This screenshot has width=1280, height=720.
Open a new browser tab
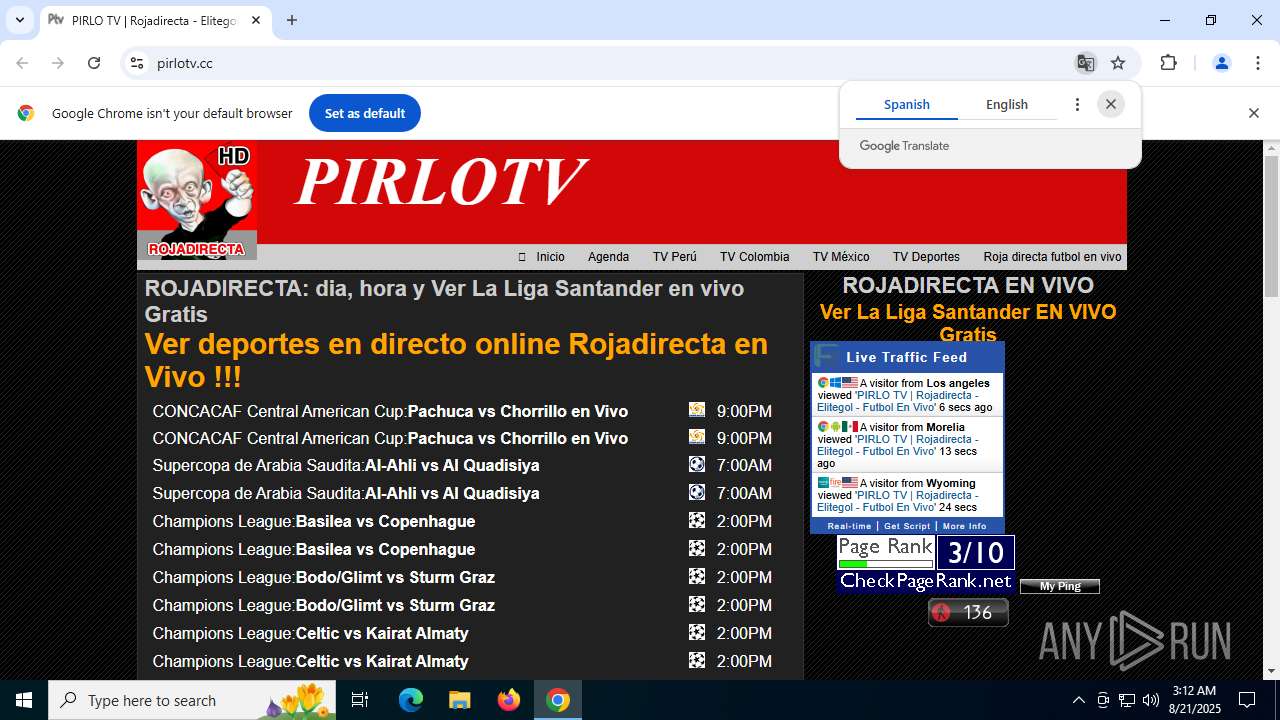pos(292,20)
